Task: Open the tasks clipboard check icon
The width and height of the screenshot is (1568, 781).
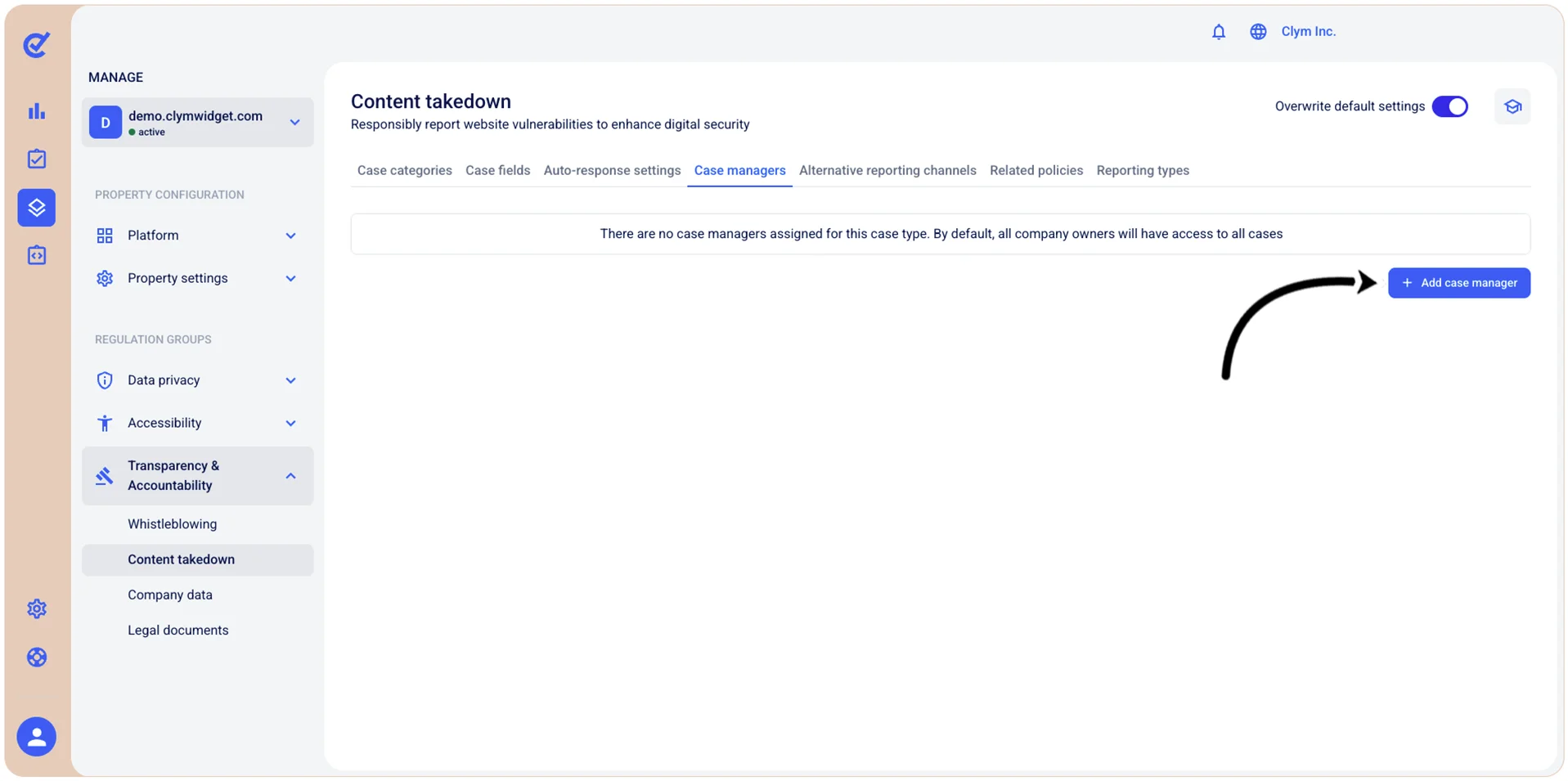Action: tap(37, 159)
